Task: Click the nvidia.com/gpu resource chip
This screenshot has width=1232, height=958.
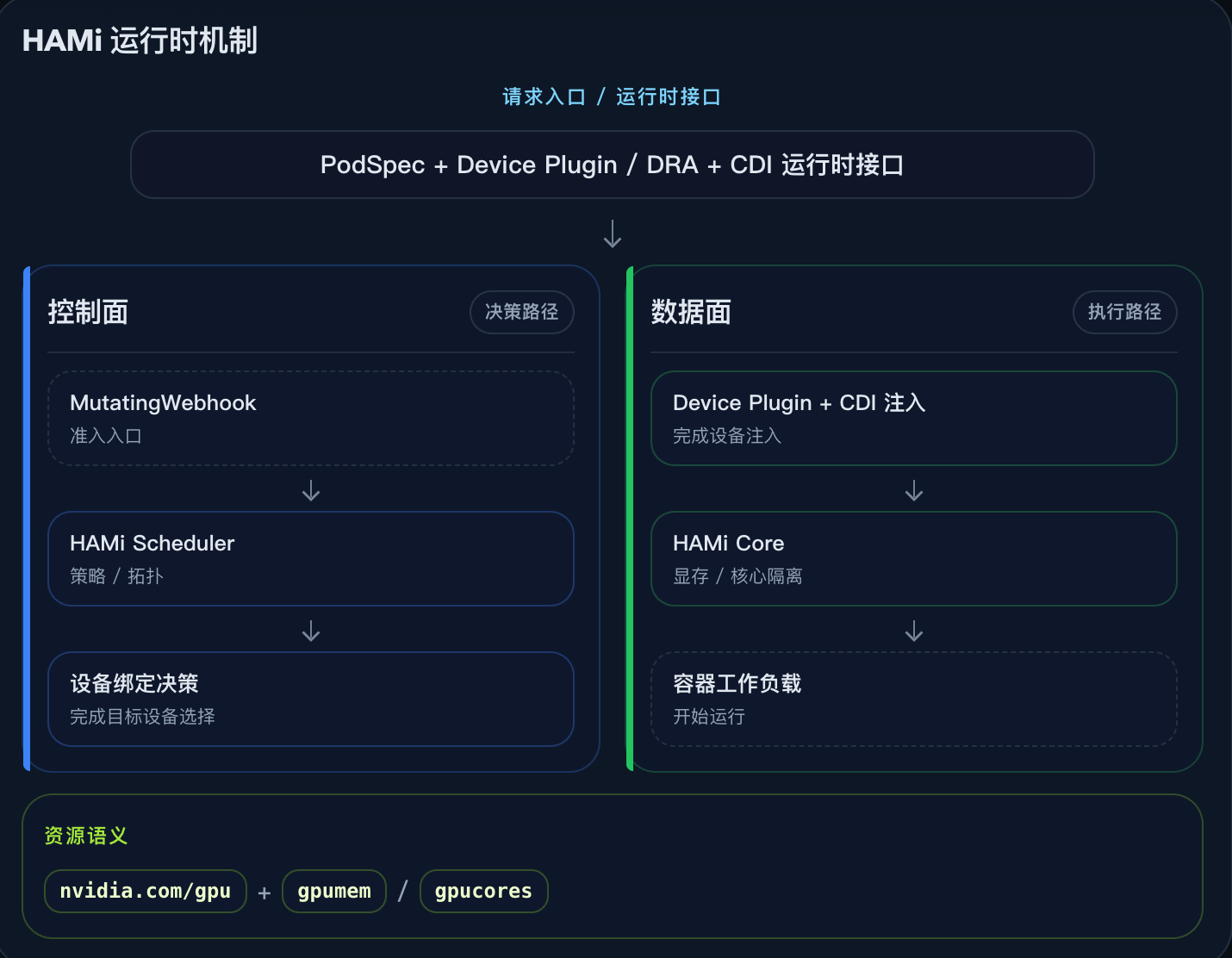Action: 146,891
